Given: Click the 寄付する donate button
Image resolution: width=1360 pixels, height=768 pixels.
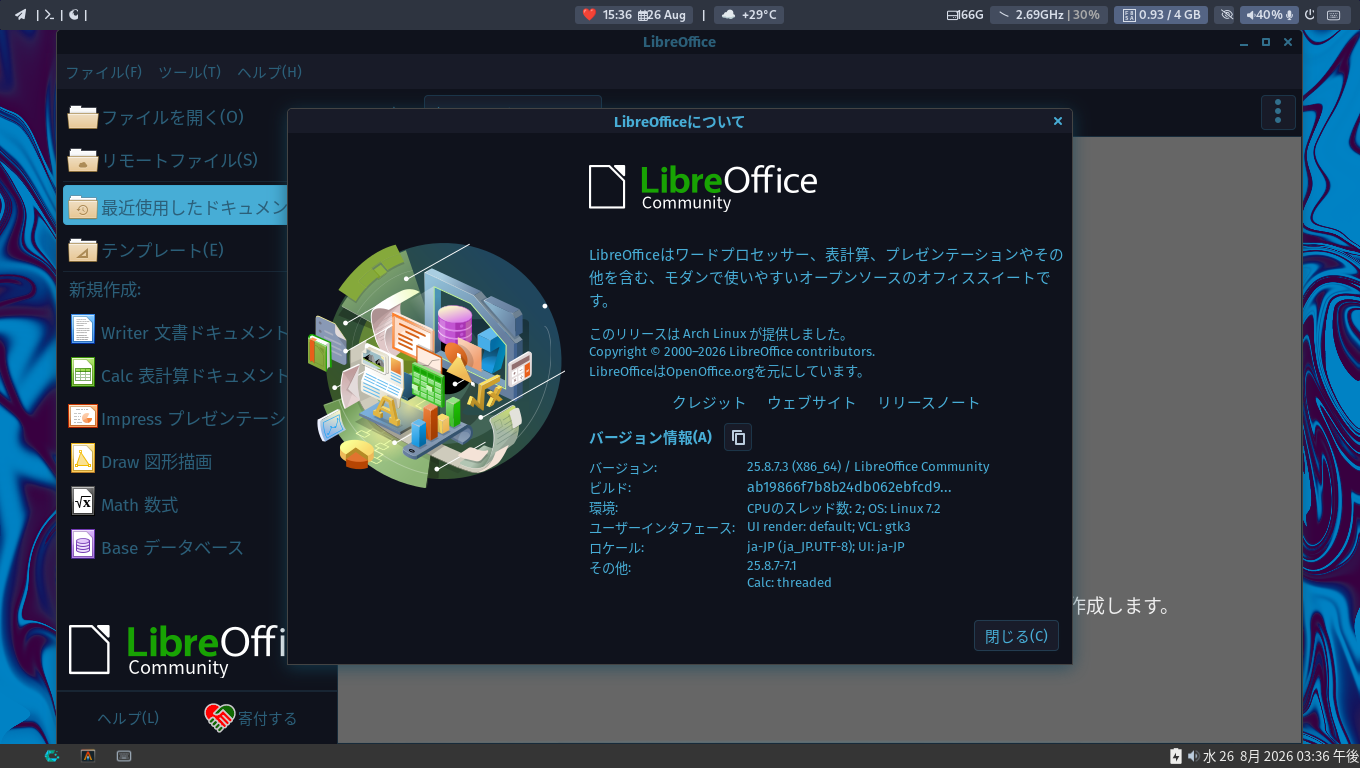Looking at the screenshot, I should [x=251, y=718].
